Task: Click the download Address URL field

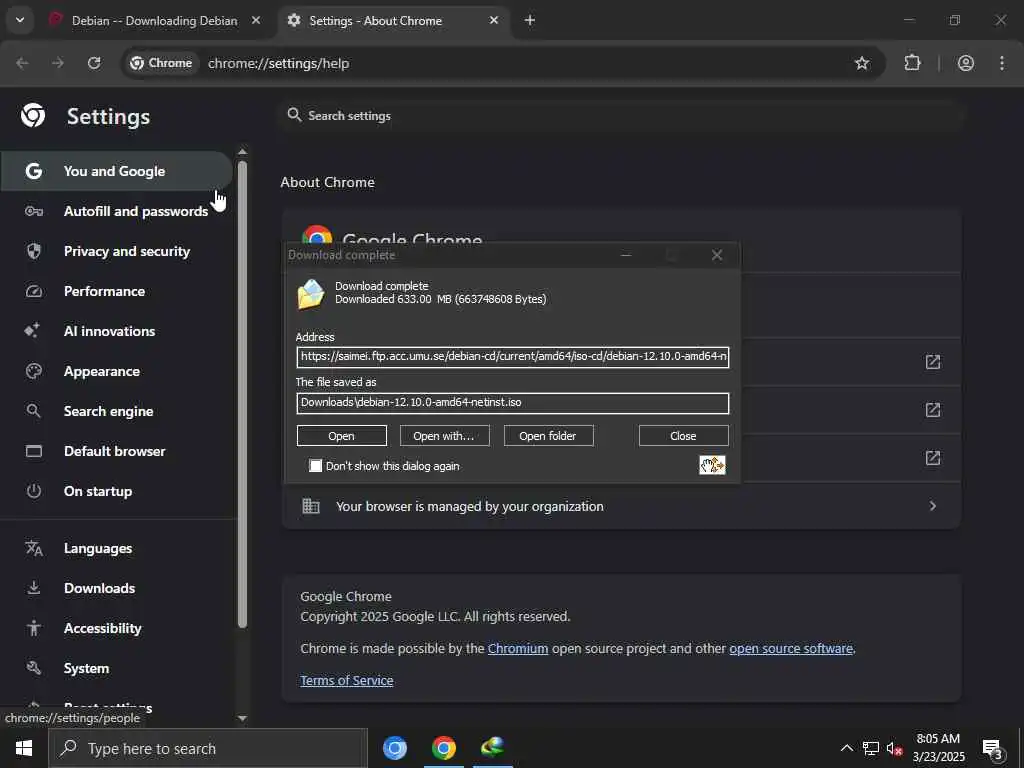Action: (513, 357)
